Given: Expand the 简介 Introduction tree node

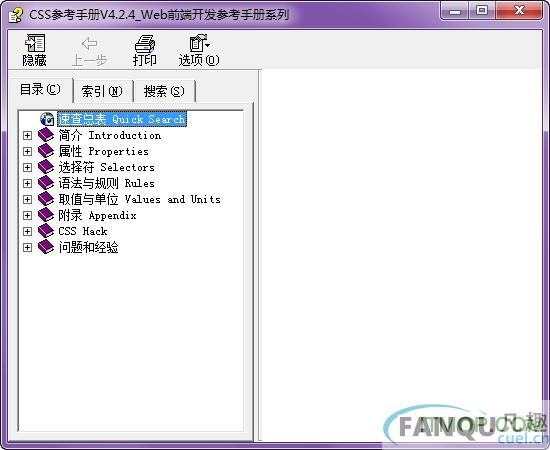Looking at the screenshot, I should tap(27, 135).
